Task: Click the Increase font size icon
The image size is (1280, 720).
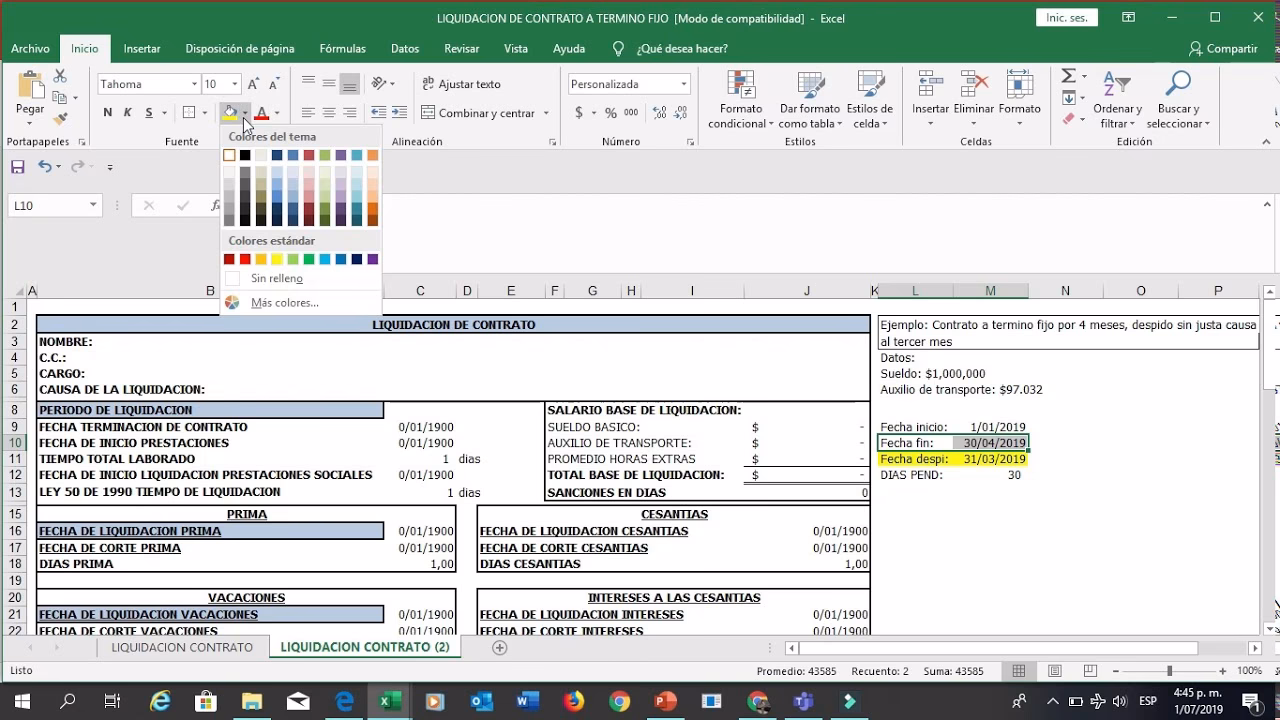Action: click(253, 84)
